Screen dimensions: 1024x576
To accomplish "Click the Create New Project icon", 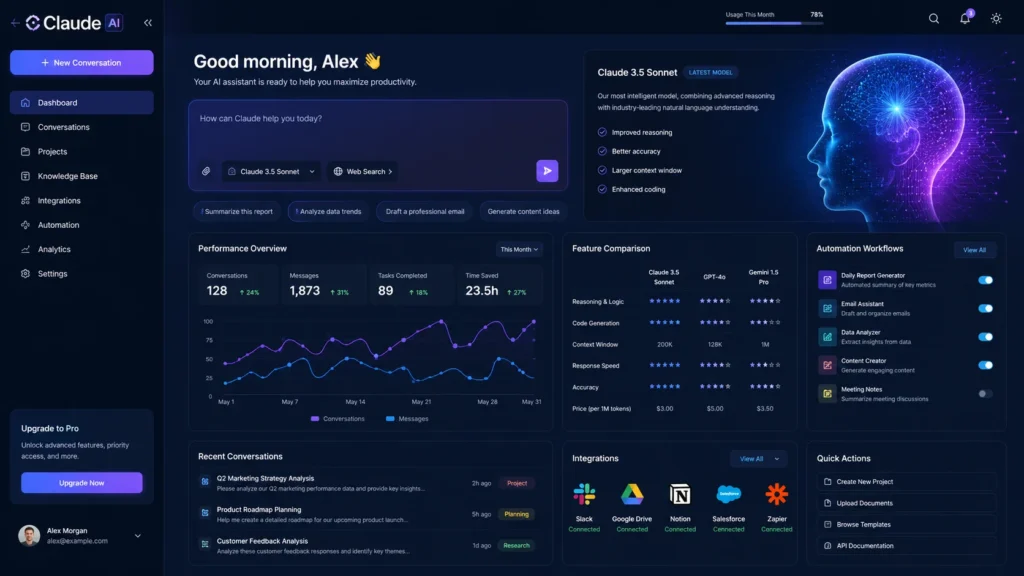I will tap(827, 482).
